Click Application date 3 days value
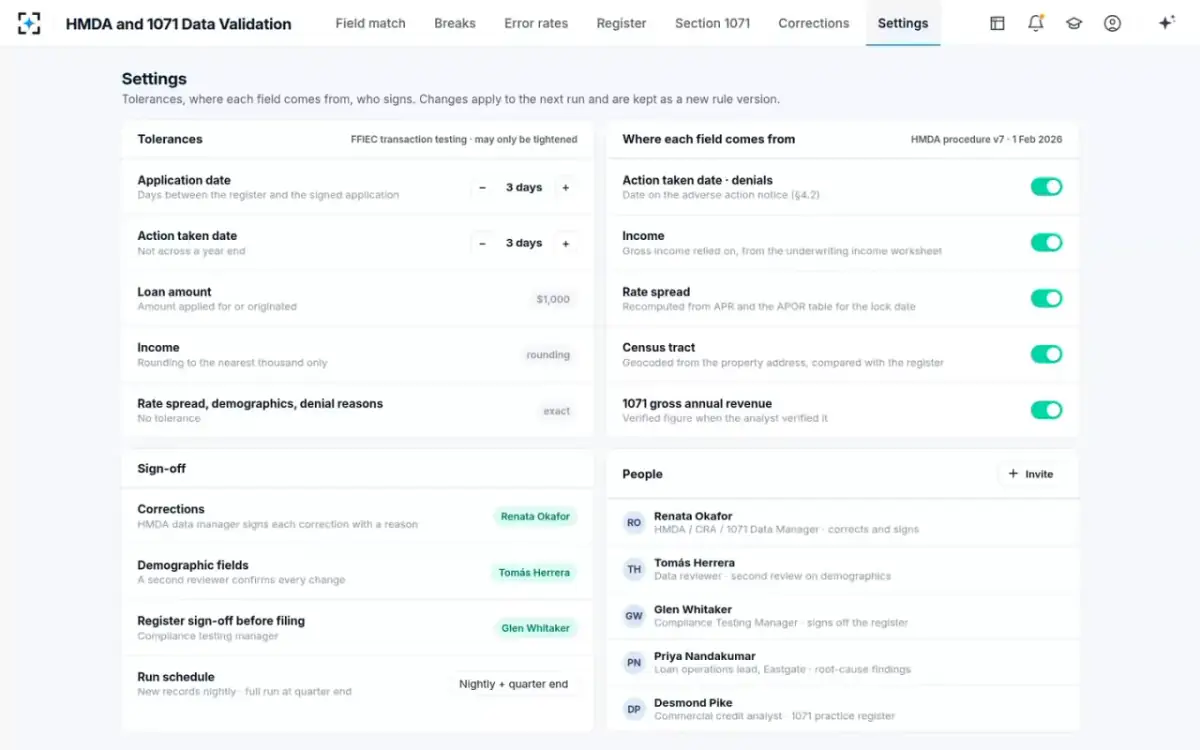1200x750 pixels. [x=524, y=188]
